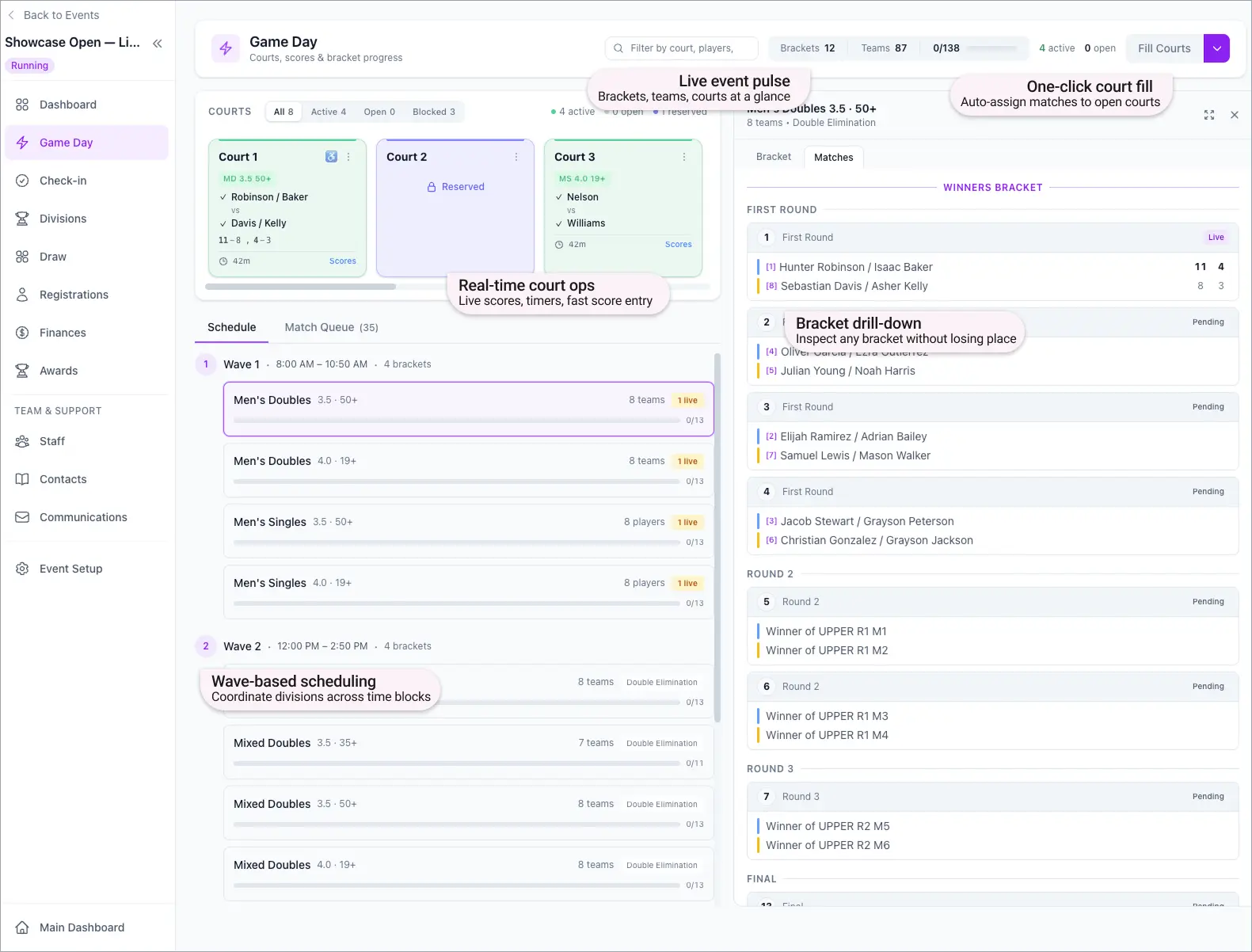This screenshot has height=952, width=1252.
Task: Open Court 1 three-dot options menu
Action: (348, 157)
